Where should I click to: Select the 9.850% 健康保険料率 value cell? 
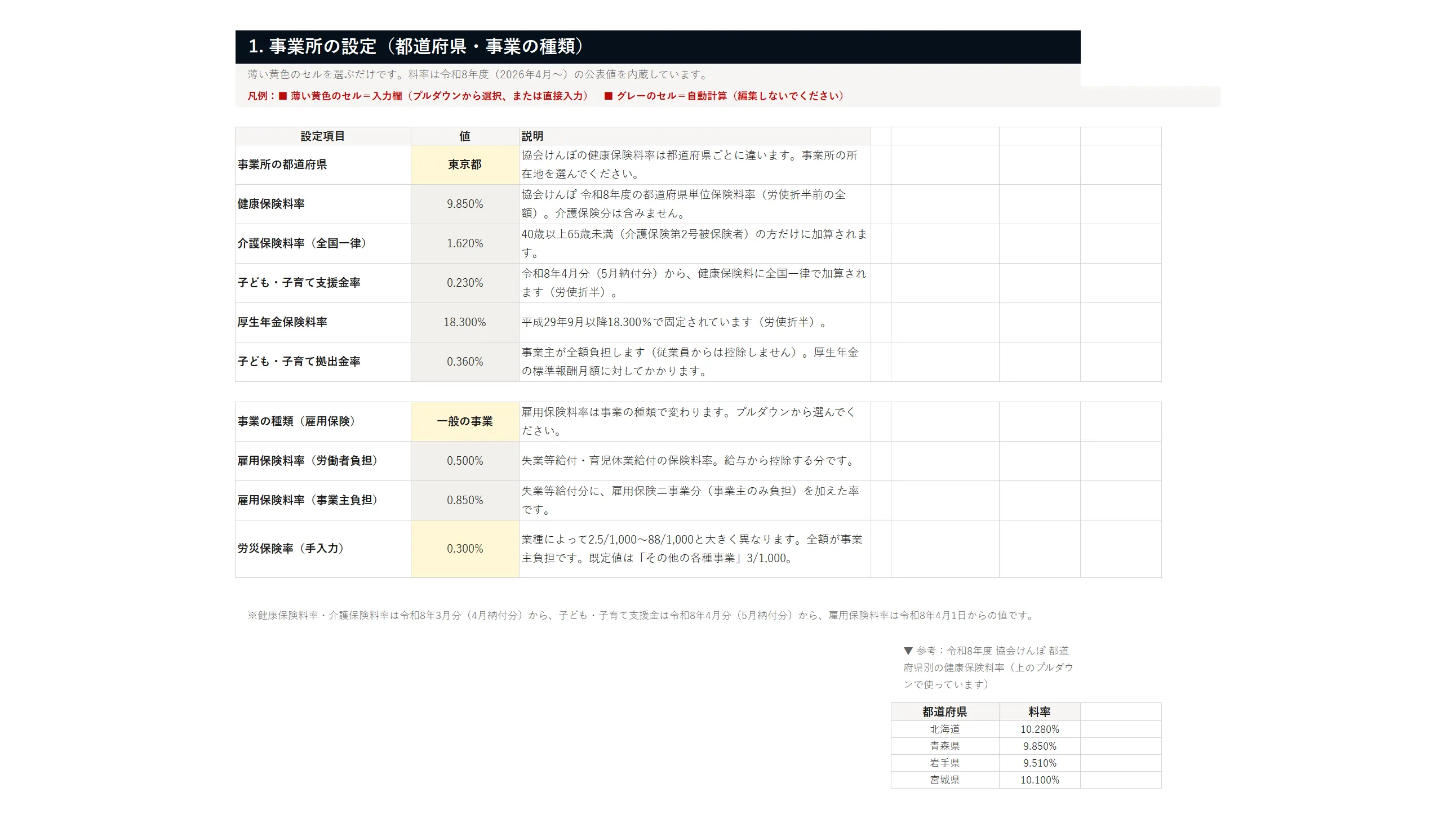coord(465,204)
